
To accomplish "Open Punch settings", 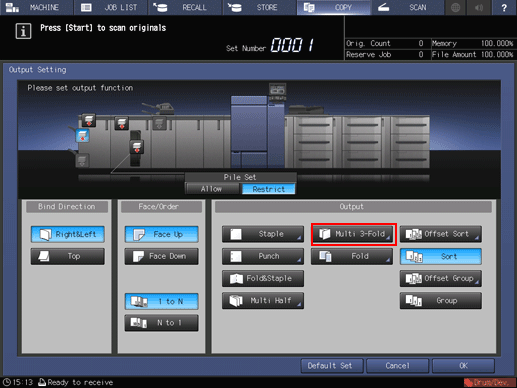I will coord(263,256).
